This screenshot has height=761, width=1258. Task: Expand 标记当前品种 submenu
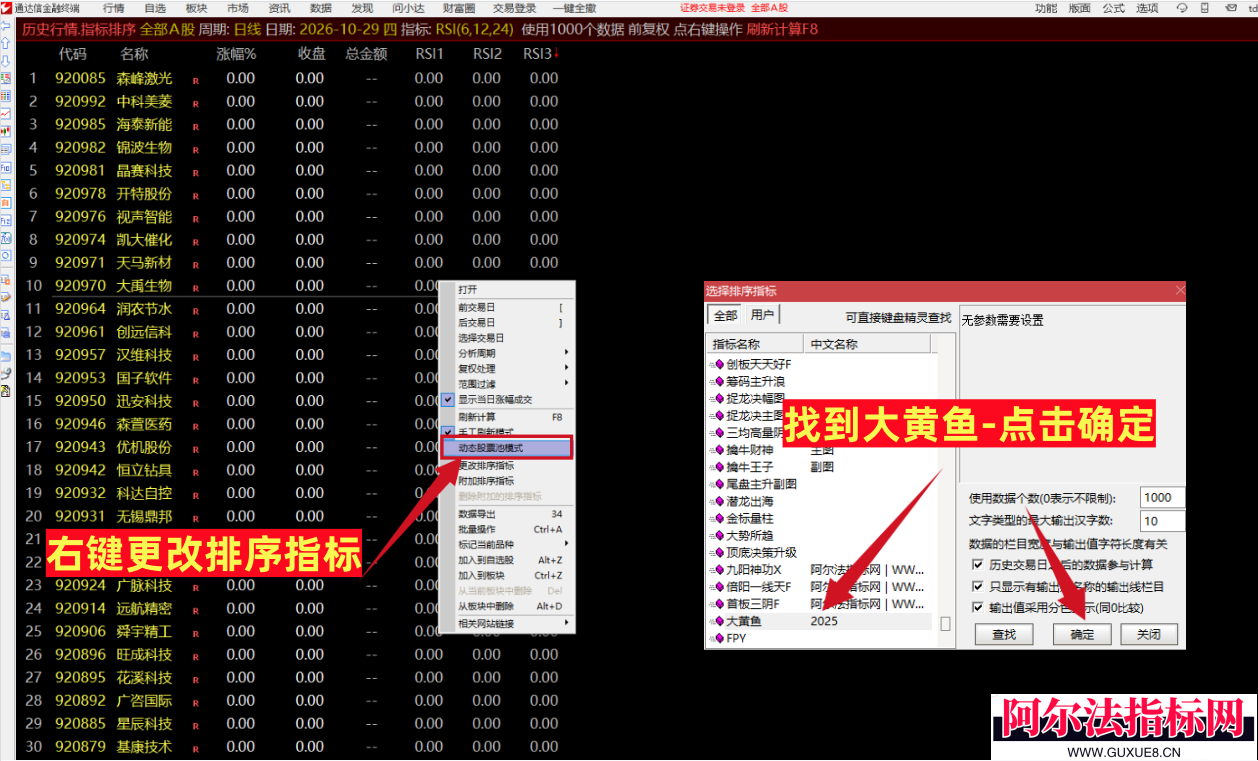(508, 544)
